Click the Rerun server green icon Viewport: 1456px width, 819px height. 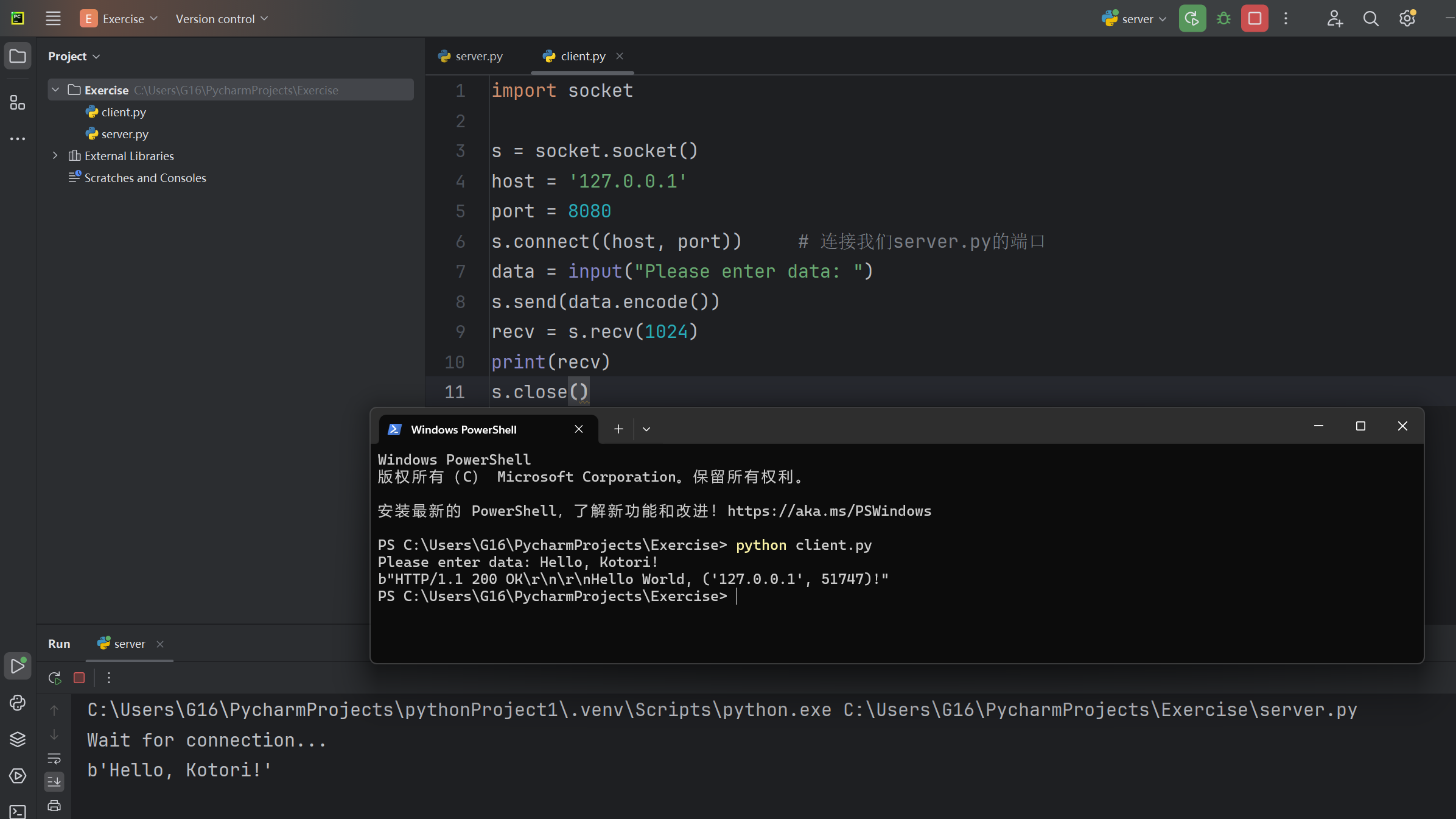pyautogui.click(x=1192, y=19)
